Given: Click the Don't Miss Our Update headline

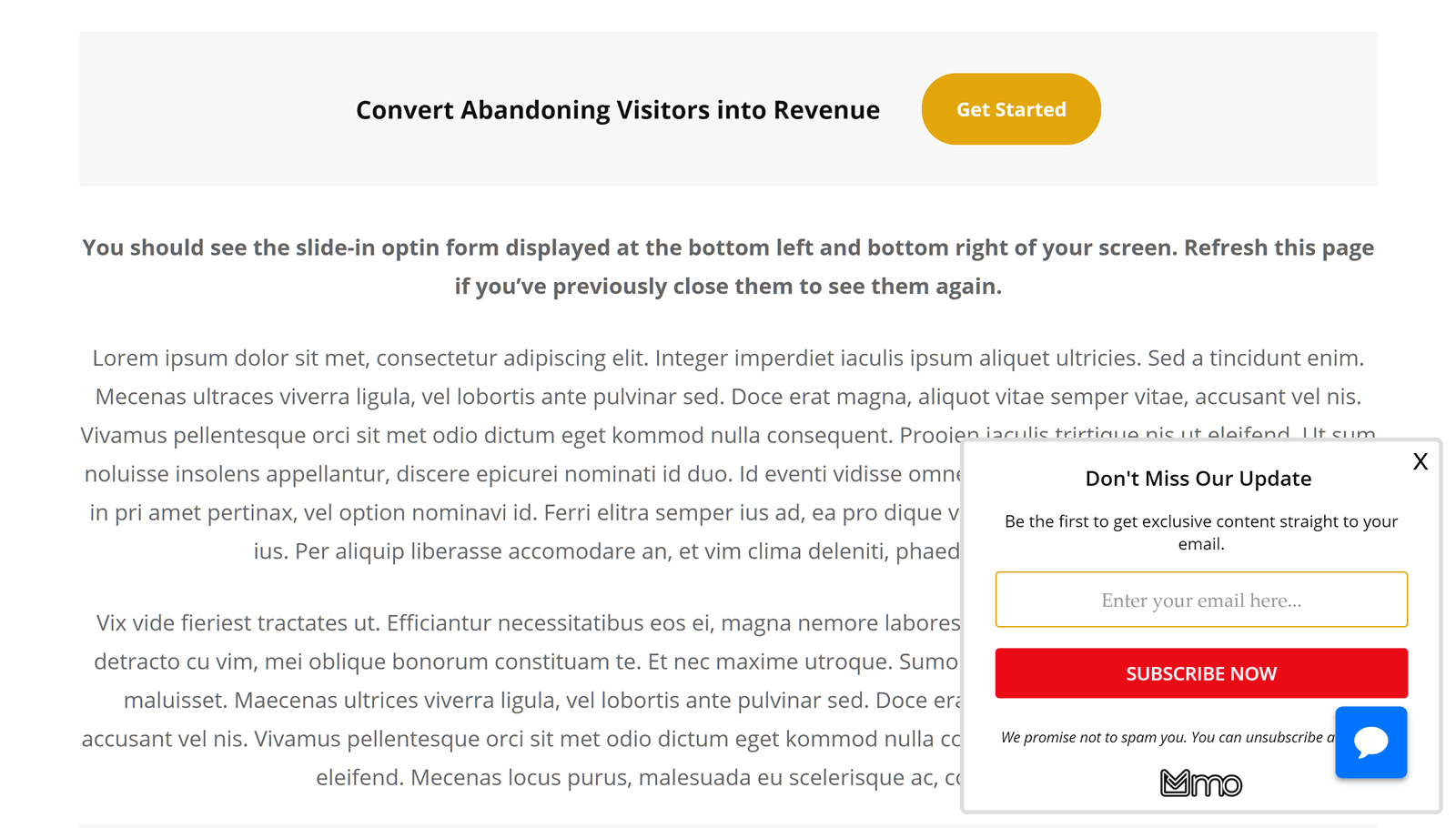Looking at the screenshot, I should tap(1198, 479).
